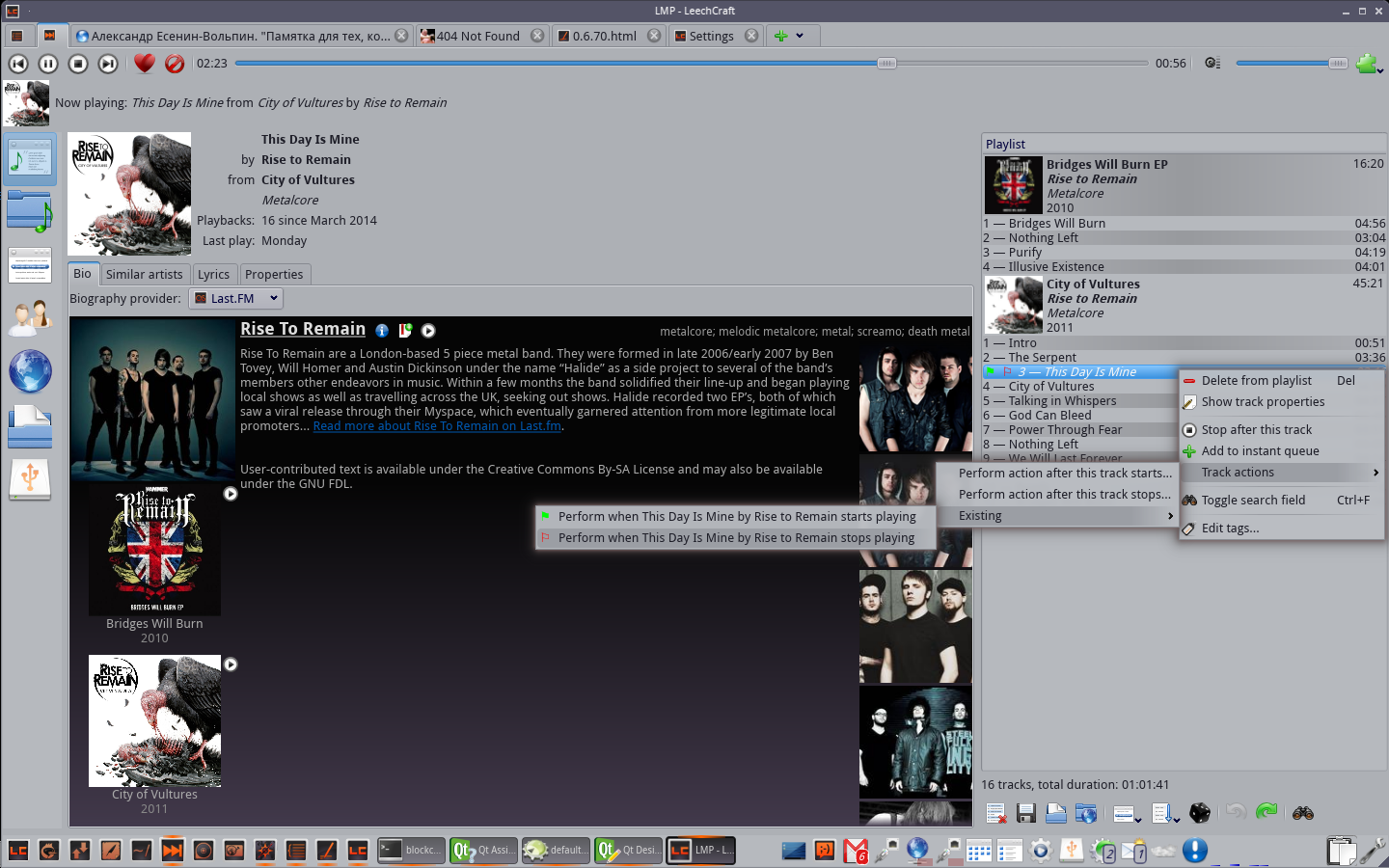Open the Properties tab
Screen dimensions: 1389x868
point(274,275)
